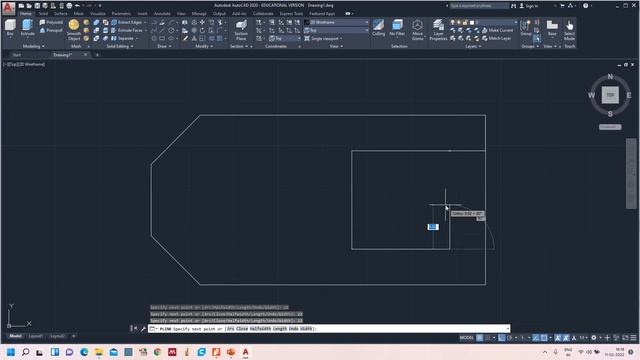Viewport: 640px width, 360px height.
Task: Open the Move Gizmo dropdown
Action: (x=417, y=30)
